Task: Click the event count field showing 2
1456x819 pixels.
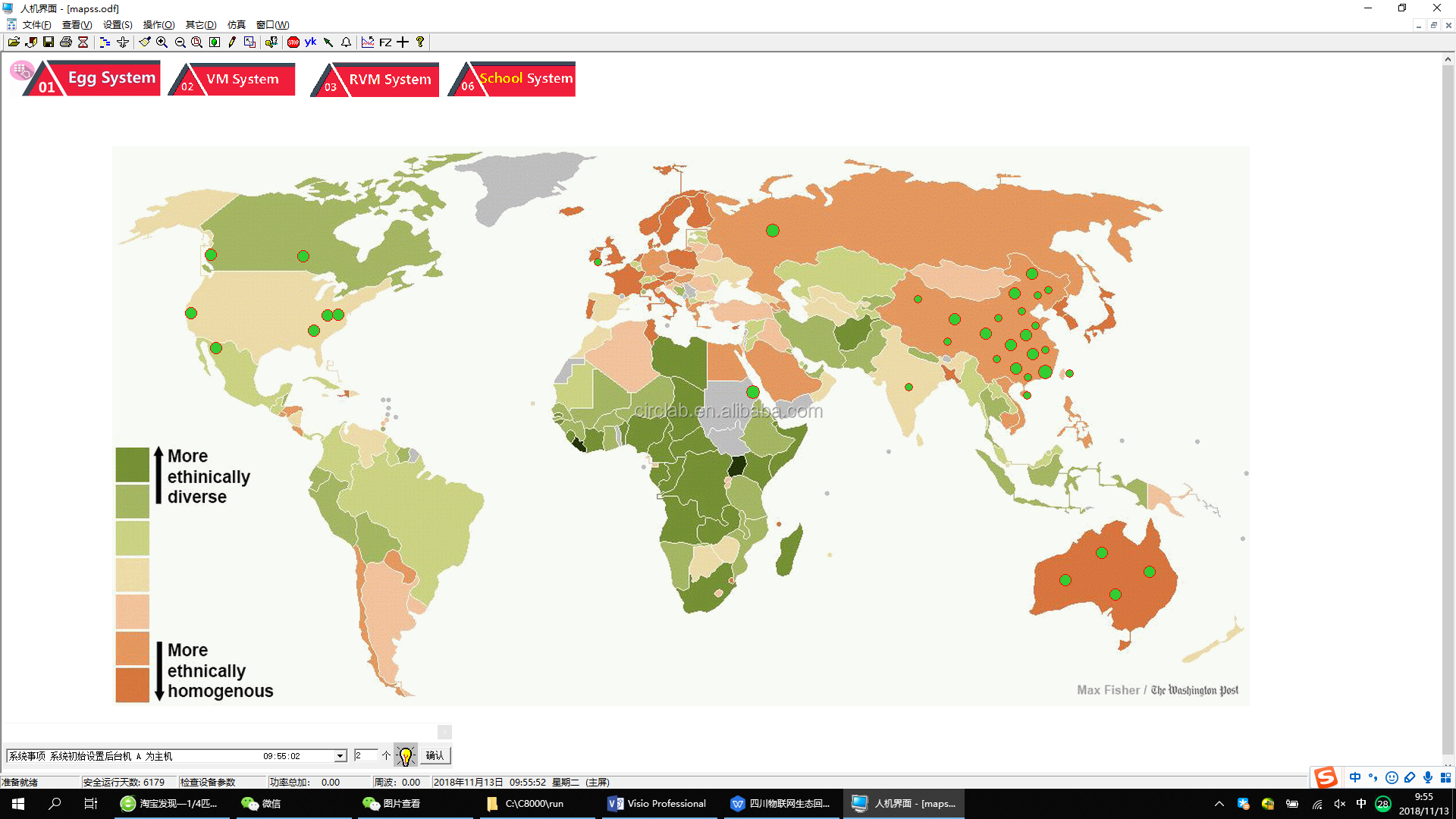Action: click(x=365, y=755)
